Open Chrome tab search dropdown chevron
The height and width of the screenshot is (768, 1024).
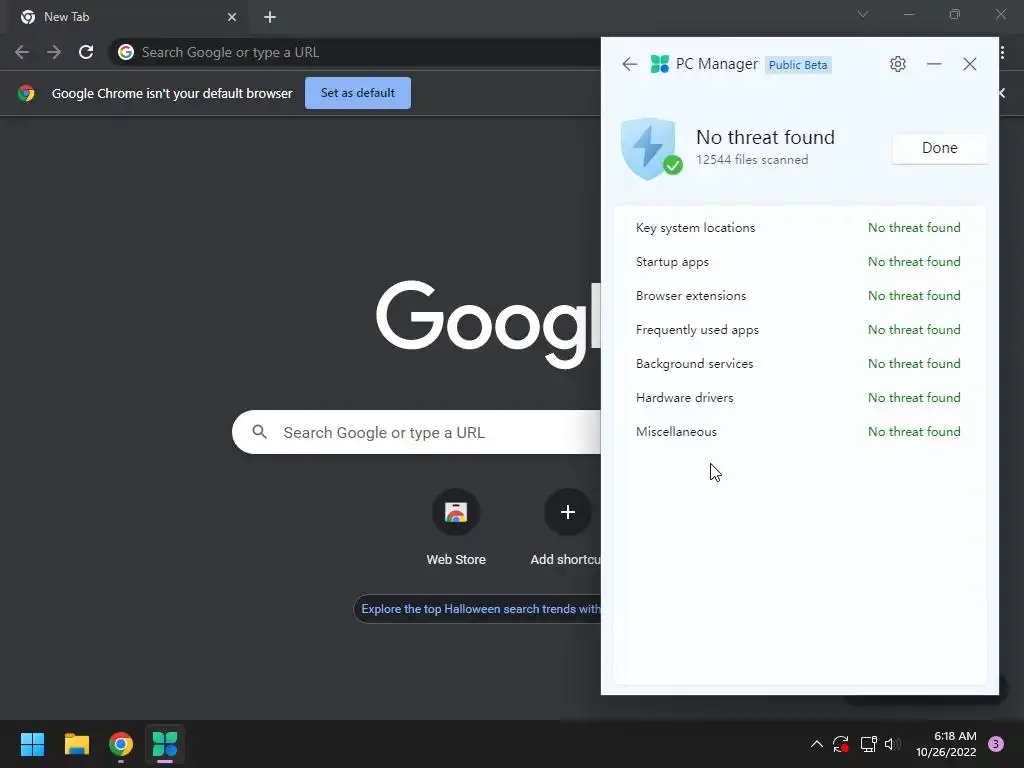863,14
